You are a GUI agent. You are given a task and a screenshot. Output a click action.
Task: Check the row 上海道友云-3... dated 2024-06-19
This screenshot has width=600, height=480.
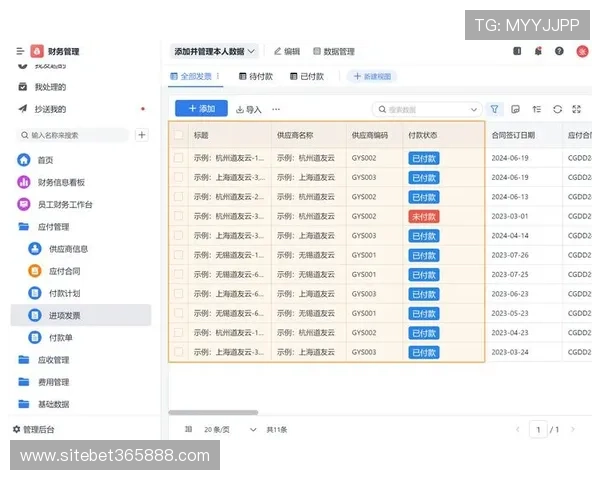pos(178,177)
